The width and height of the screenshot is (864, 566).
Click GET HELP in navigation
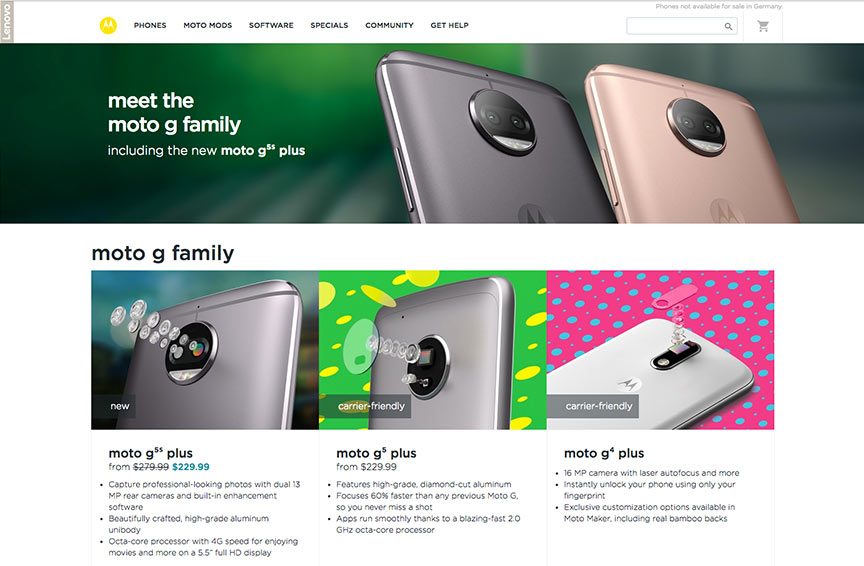click(x=449, y=25)
